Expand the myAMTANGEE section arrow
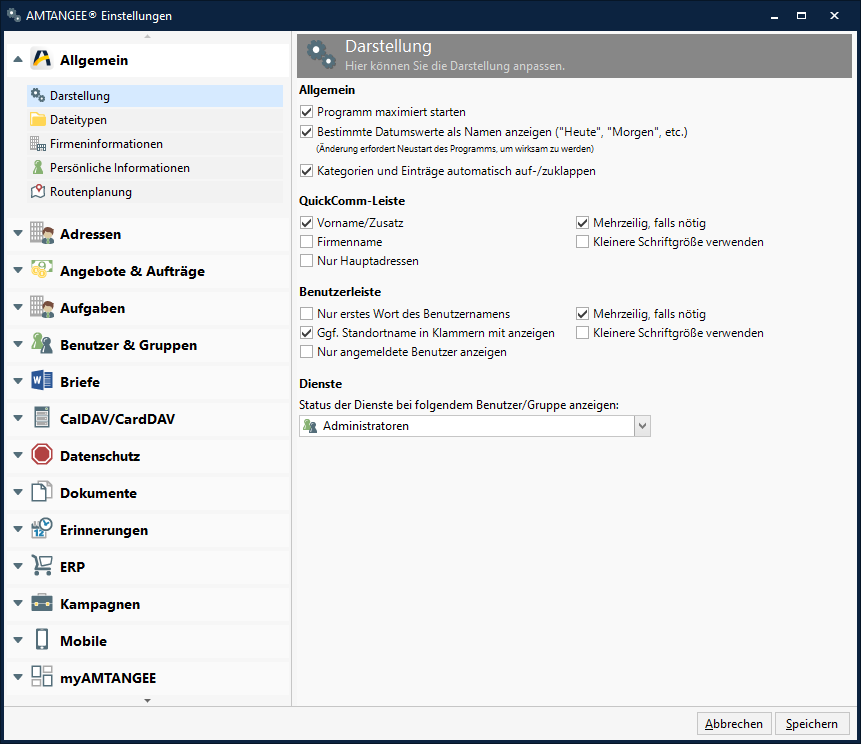 pyautogui.click(x=18, y=678)
